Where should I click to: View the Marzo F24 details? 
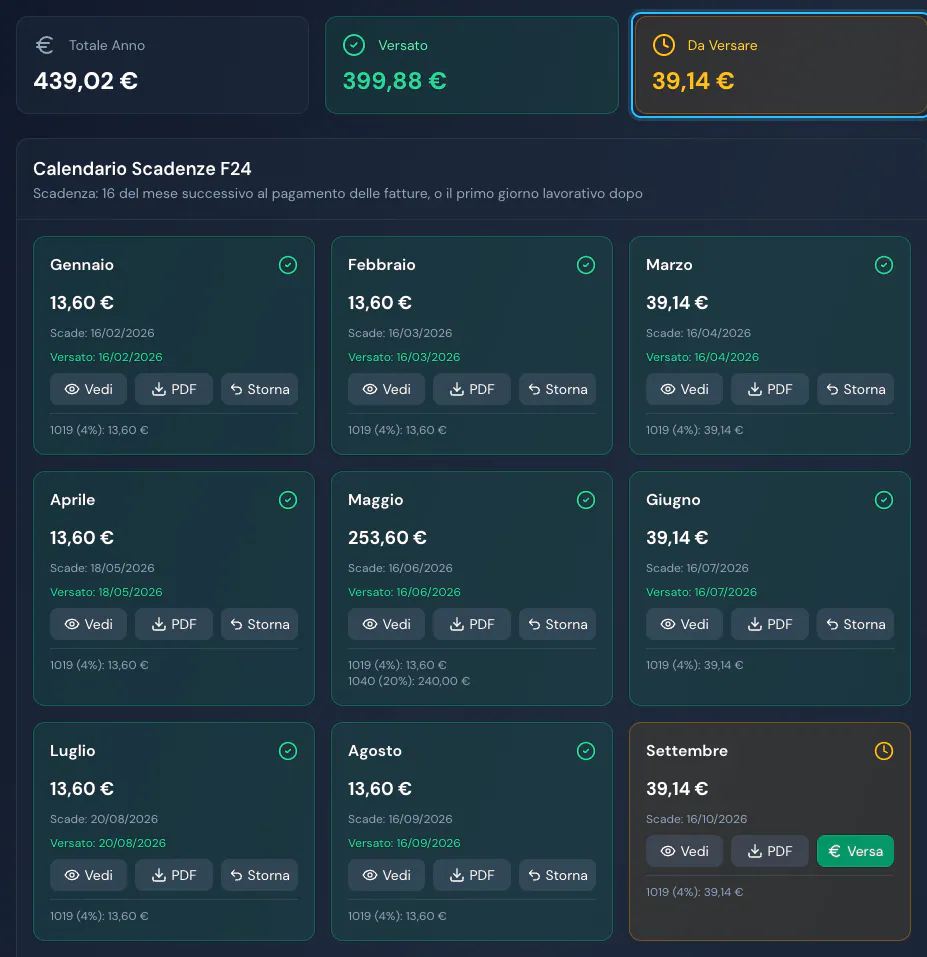click(685, 389)
